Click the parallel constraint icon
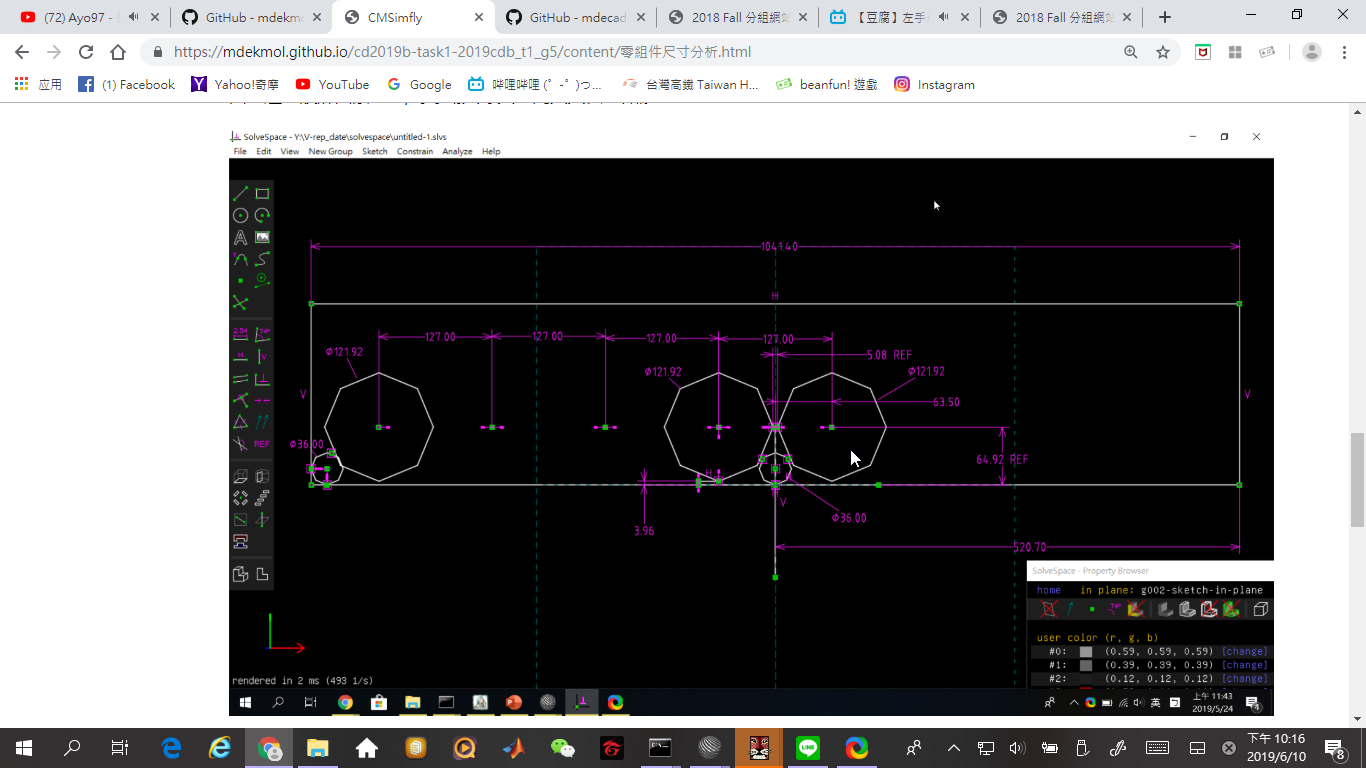This screenshot has height=768, width=1366. 240,378
